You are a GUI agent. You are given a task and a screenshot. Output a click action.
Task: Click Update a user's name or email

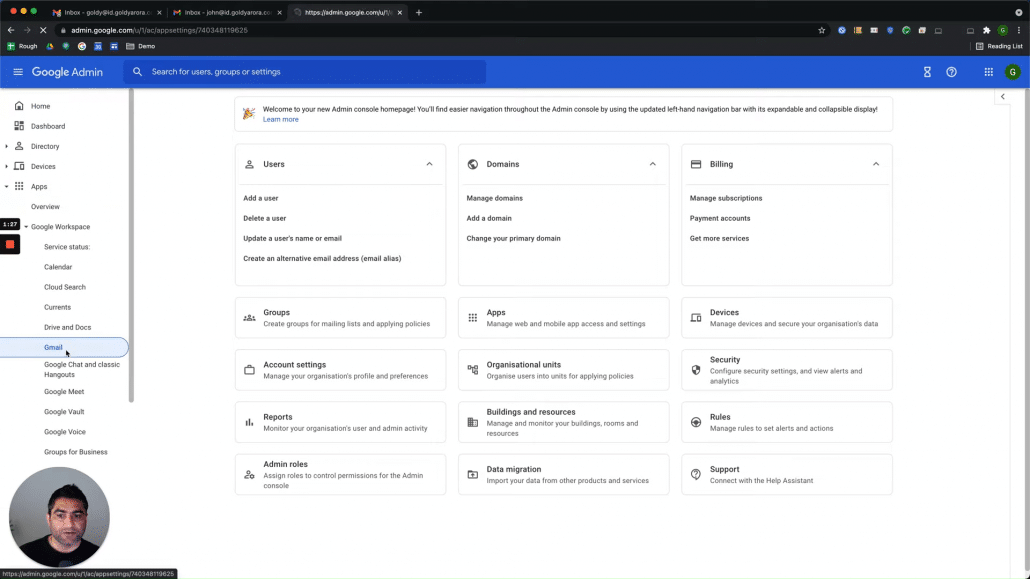[x=292, y=239]
